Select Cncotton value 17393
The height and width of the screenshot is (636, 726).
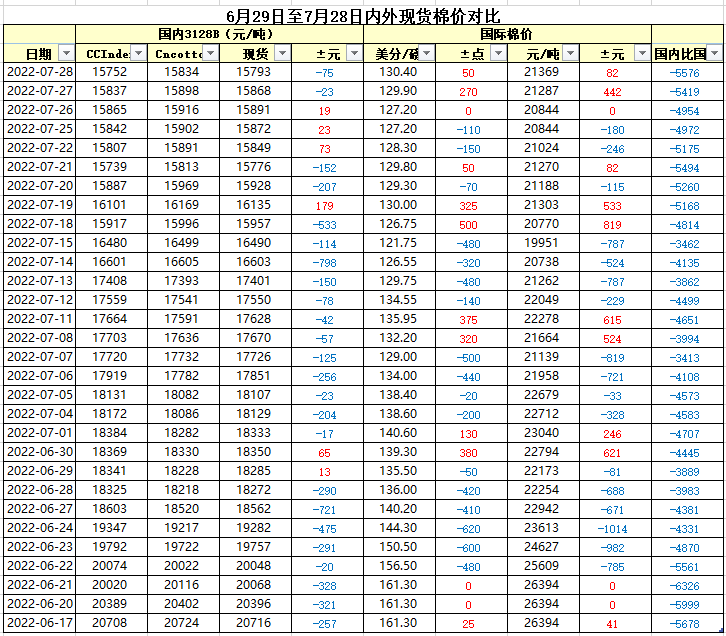click(x=183, y=281)
